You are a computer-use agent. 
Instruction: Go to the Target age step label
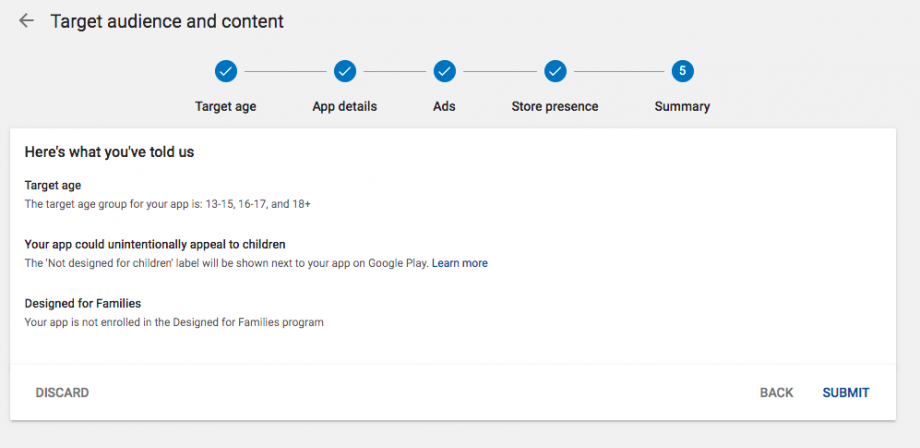[225, 106]
